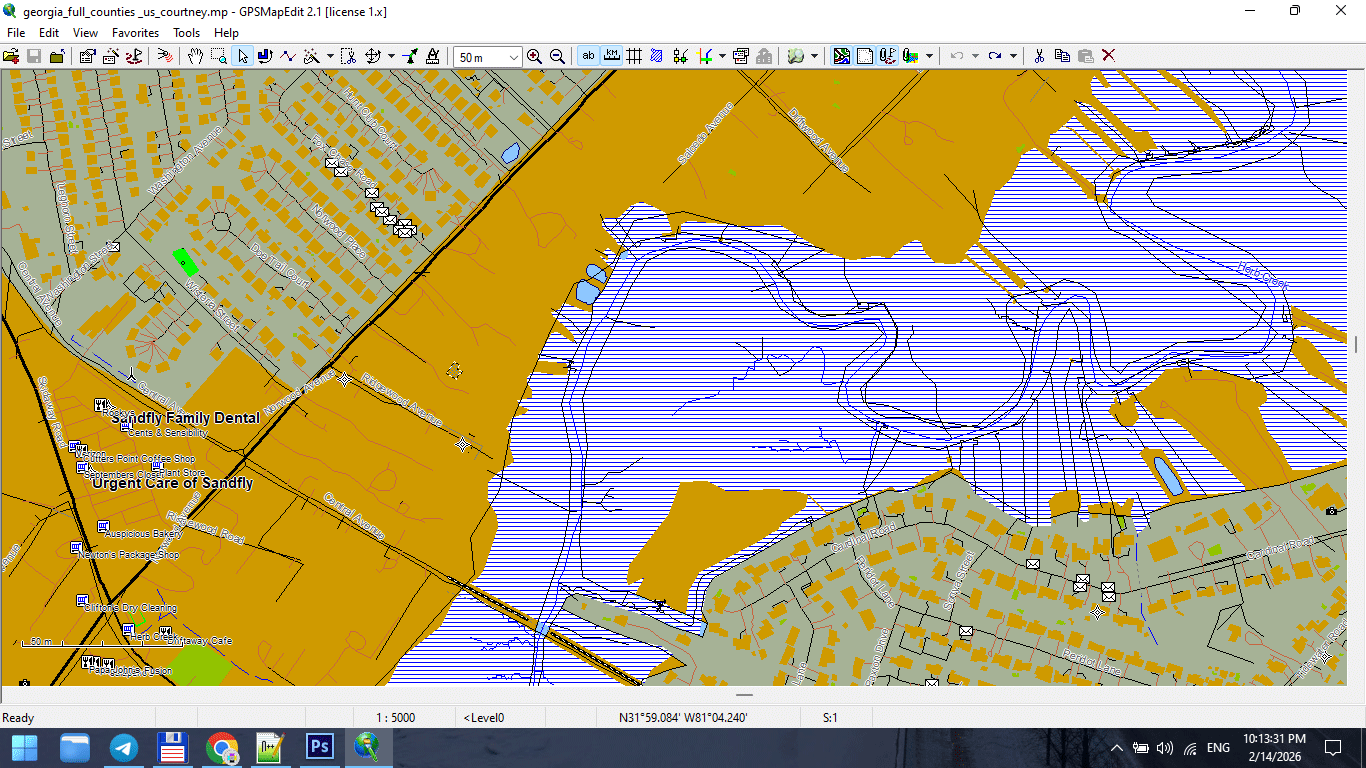This screenshot has height=768, width=1366.
Task: Click the scissors Cut icon
Action: click(x=1039, y=56)
